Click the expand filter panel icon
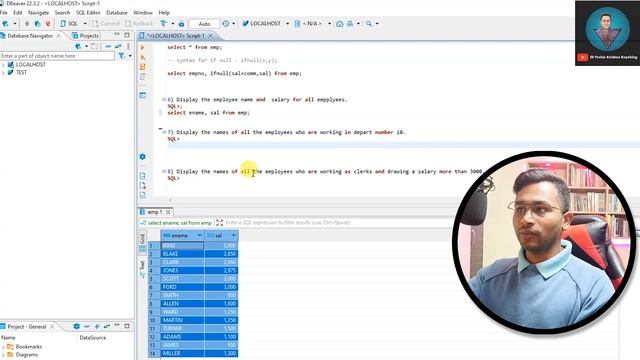 coord(219,222)
